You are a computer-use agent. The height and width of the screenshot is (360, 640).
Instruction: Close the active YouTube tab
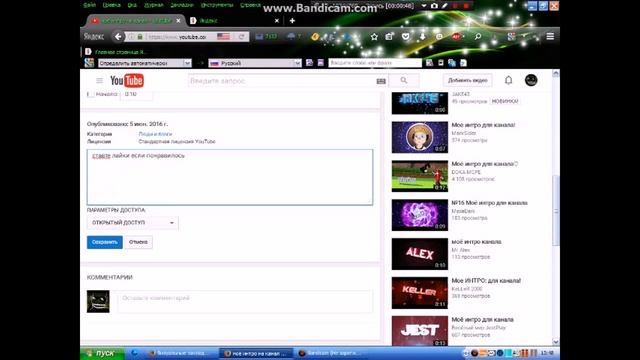pyautogui.click(x=178, y=20)
